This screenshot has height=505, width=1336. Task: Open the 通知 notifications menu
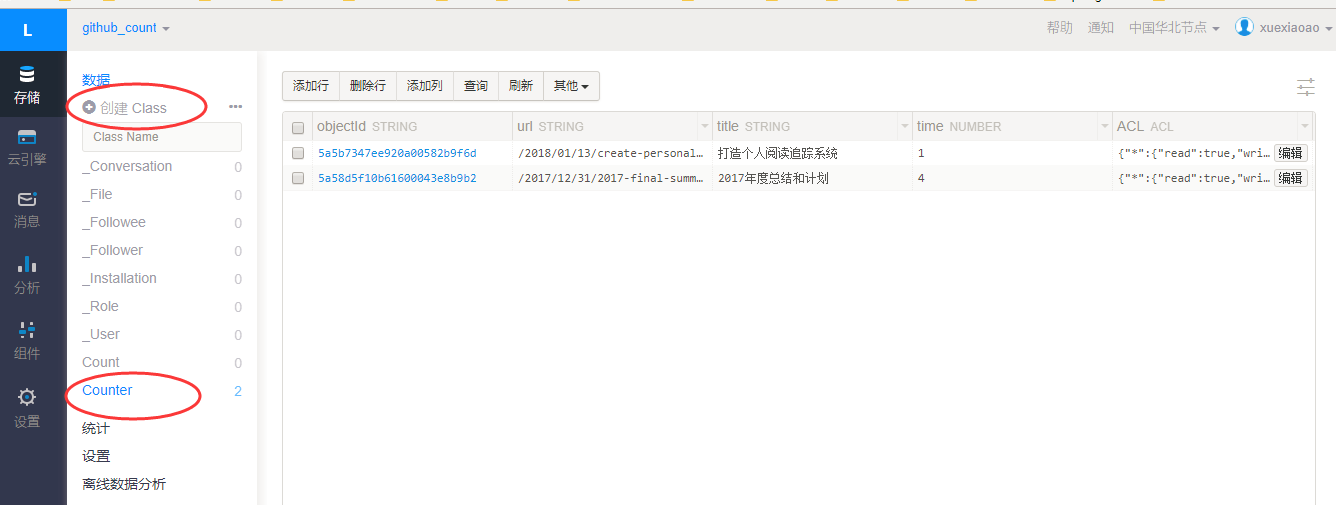tap(1101, 28)
